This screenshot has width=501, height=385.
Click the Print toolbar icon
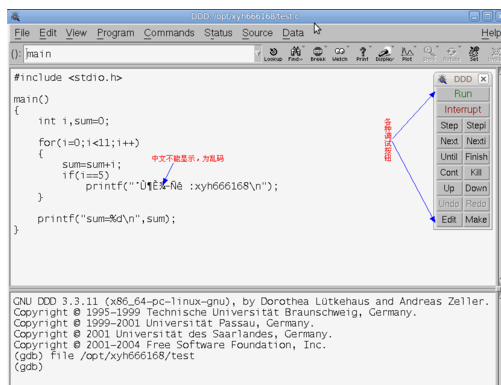pos(362,54)
